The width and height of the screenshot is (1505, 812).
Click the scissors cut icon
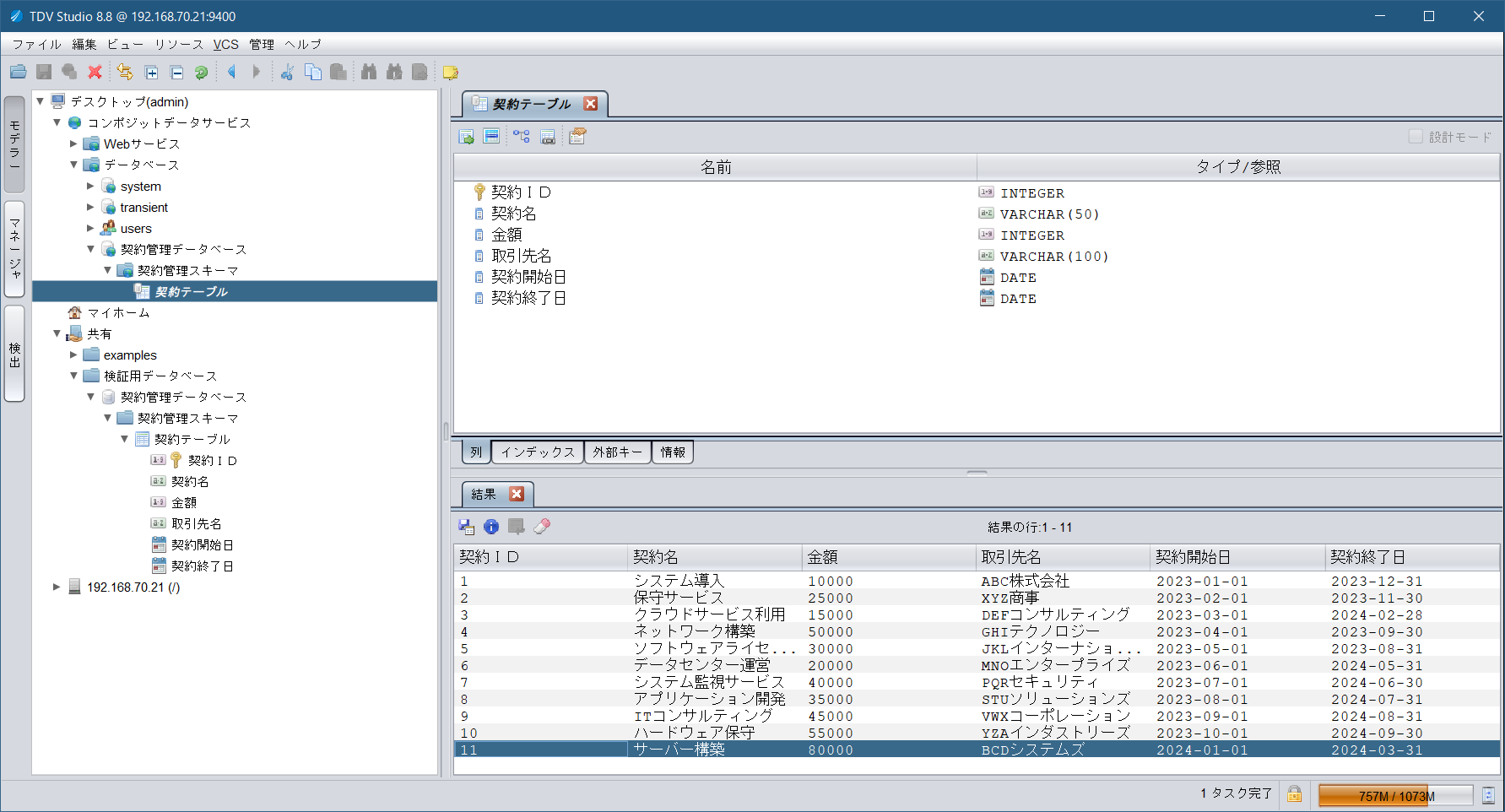pos(287,73)
